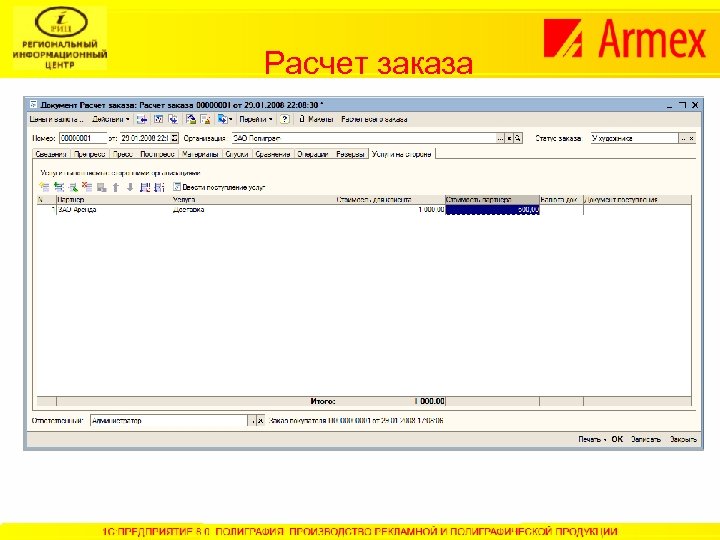Click the fourth icon right of Действия
This screenshot has height=540, width=720.
tap(191, 119)
